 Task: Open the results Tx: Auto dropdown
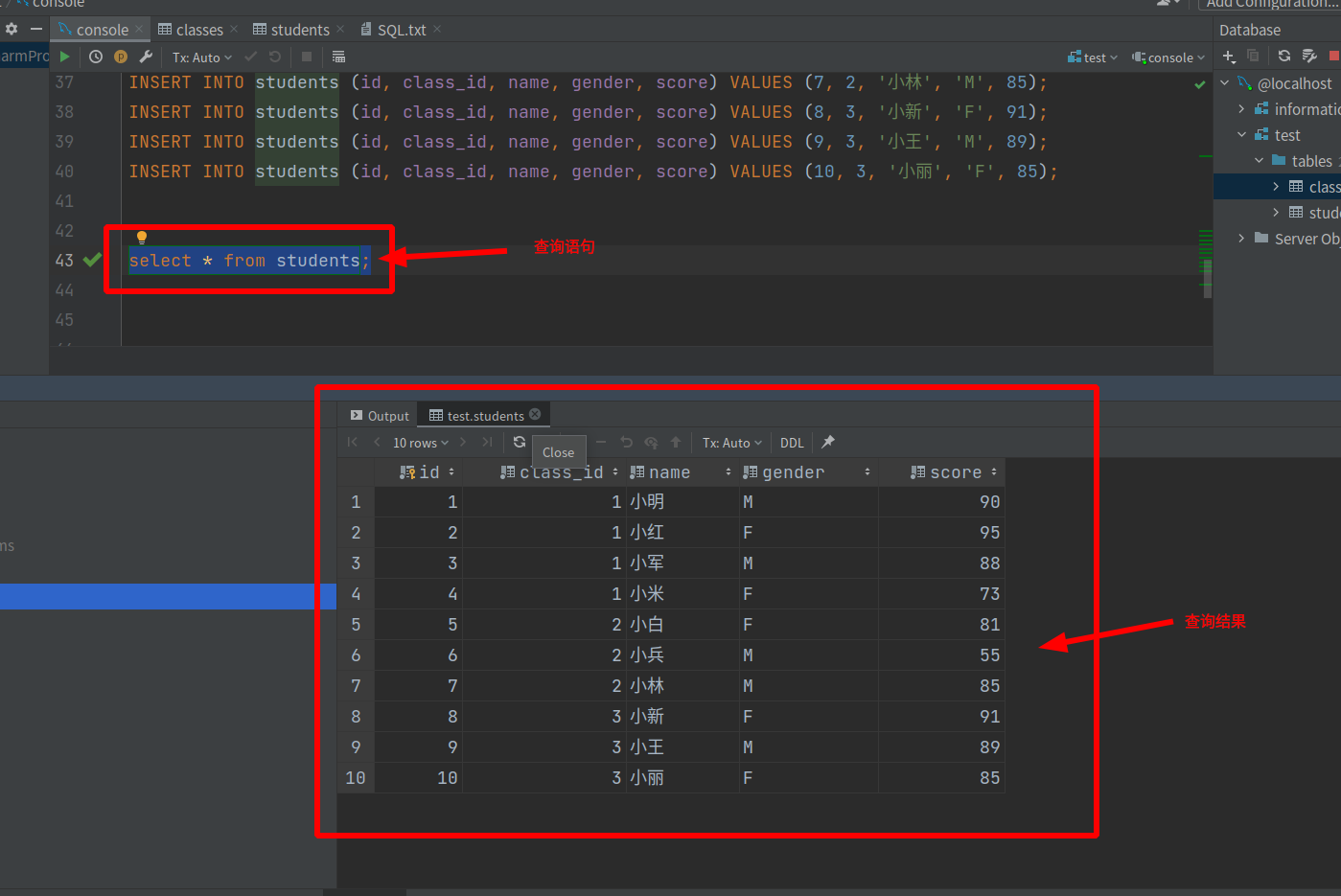732,443
